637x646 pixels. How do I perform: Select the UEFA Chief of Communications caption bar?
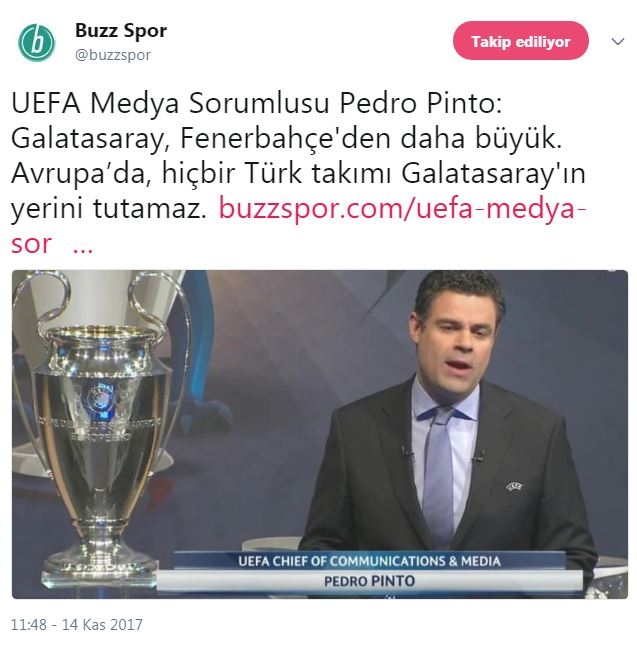pos(369,561)
